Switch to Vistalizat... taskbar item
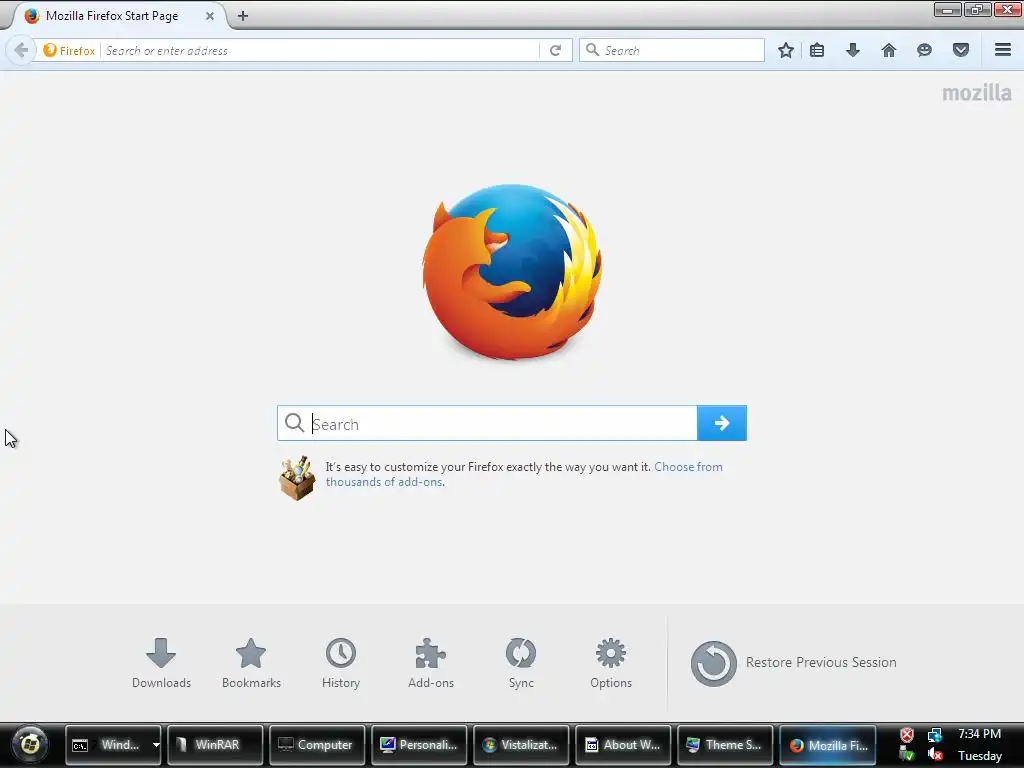The image size is (1024, 768). 521,744
